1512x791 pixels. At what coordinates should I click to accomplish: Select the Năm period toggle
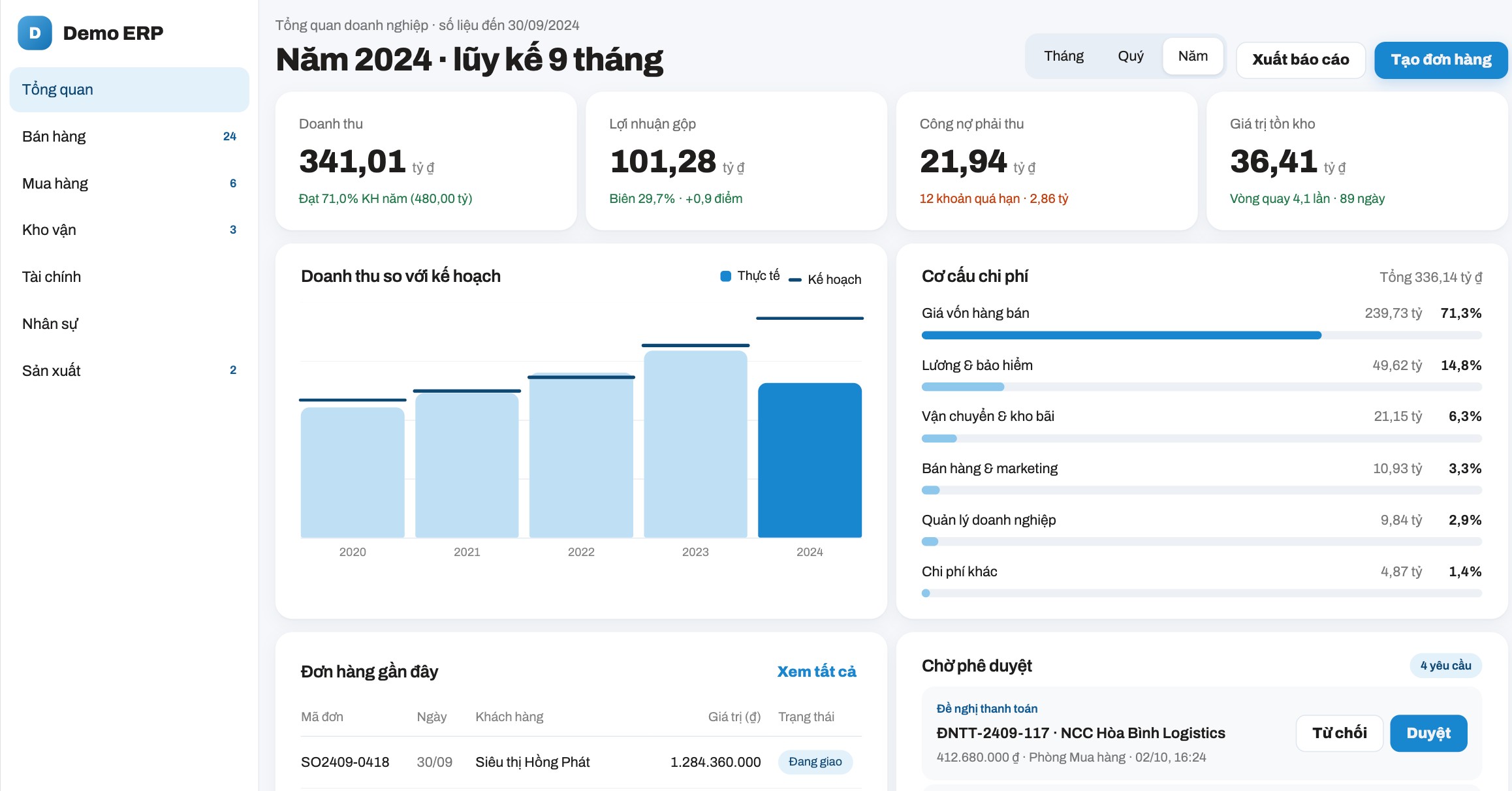coord(1193,56)
